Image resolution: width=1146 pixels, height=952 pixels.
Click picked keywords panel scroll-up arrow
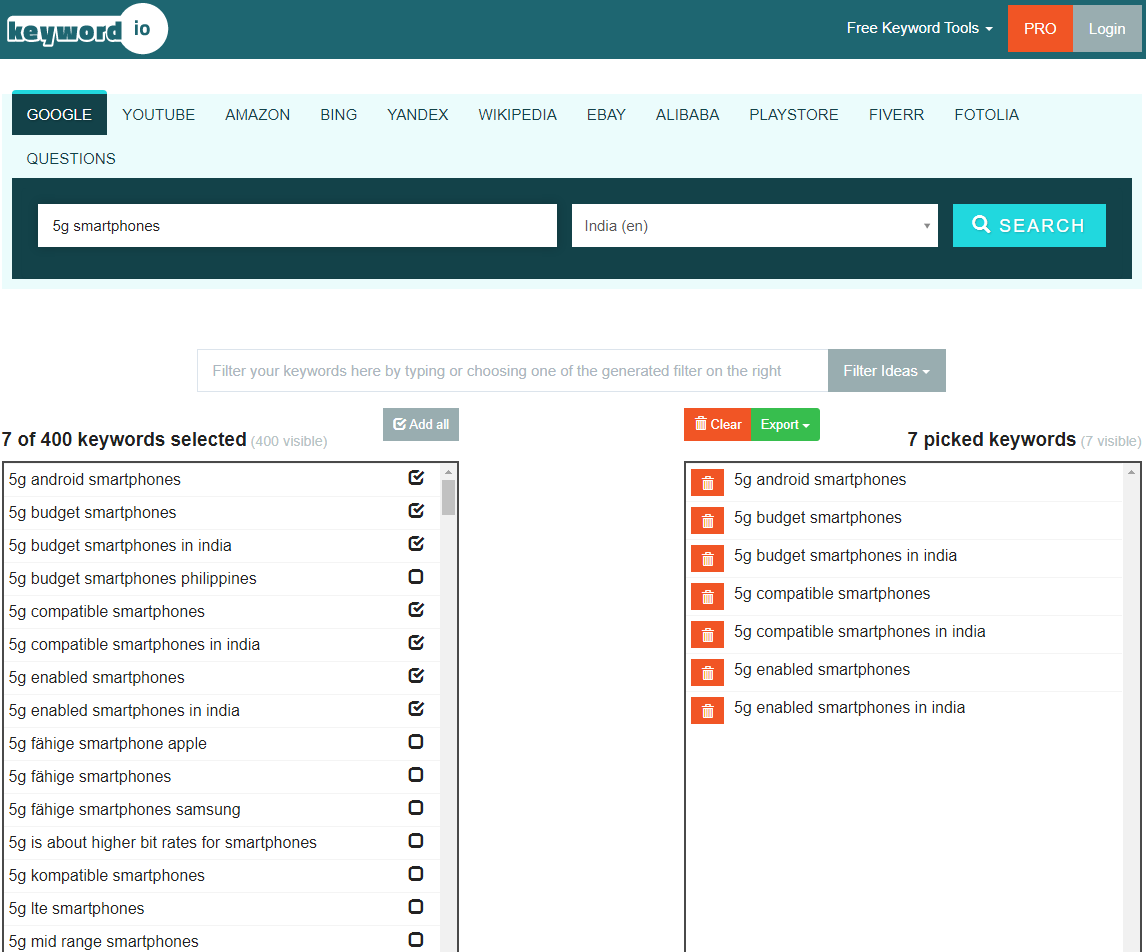(1131, 473)
